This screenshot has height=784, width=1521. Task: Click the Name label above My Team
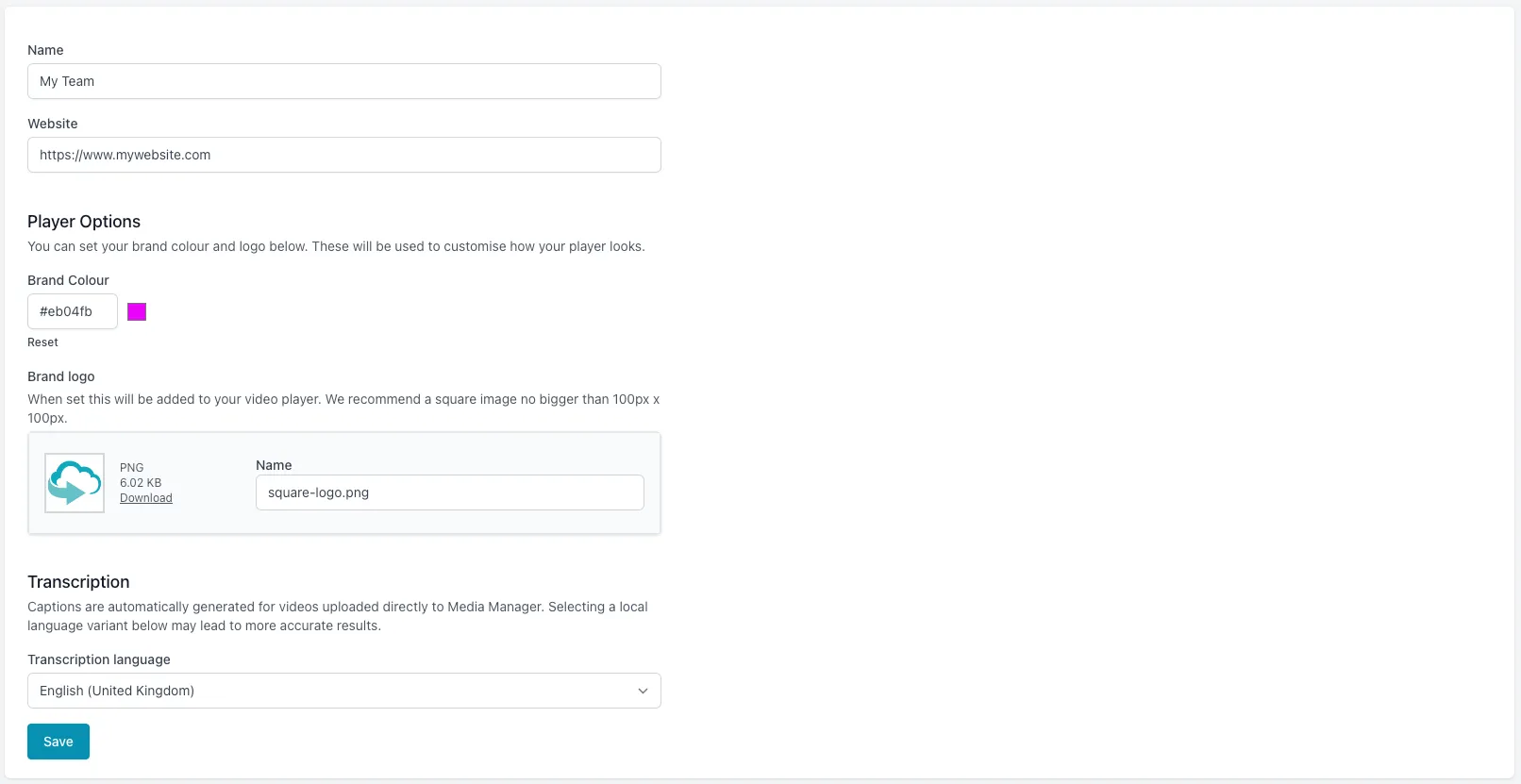(x=45, y=50)
